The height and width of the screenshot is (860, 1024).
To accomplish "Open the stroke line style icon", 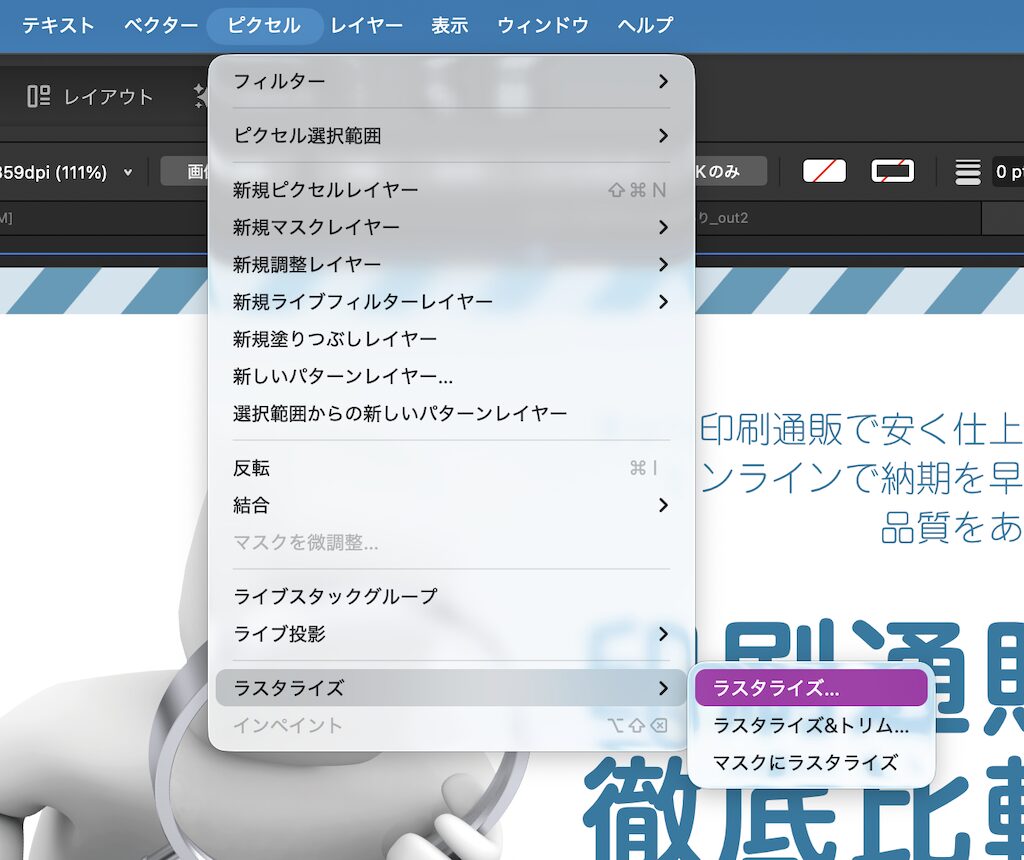I will pyautogui.click(x=967, y=172).
